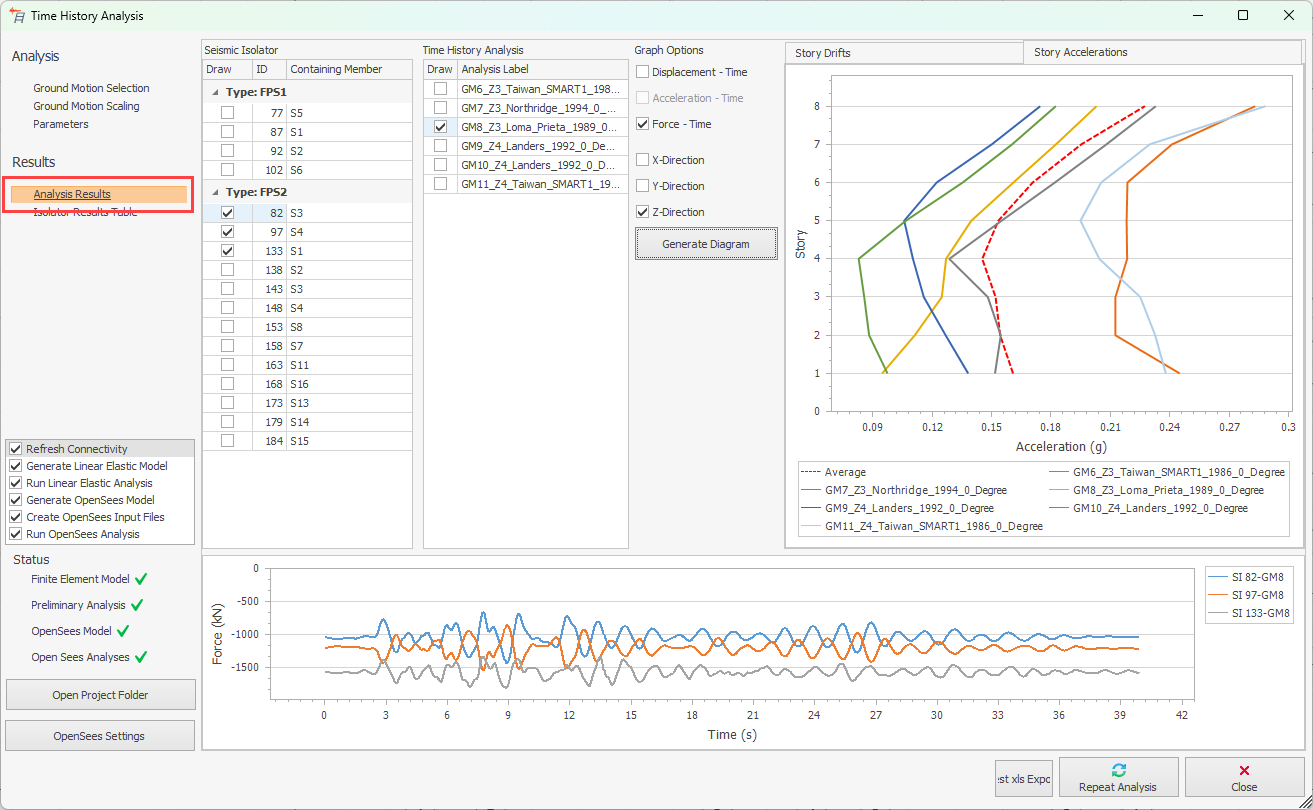1313x810 pixels.
Task: Collapse the Type: FPS1 group
Action: [x=216, y=92]
